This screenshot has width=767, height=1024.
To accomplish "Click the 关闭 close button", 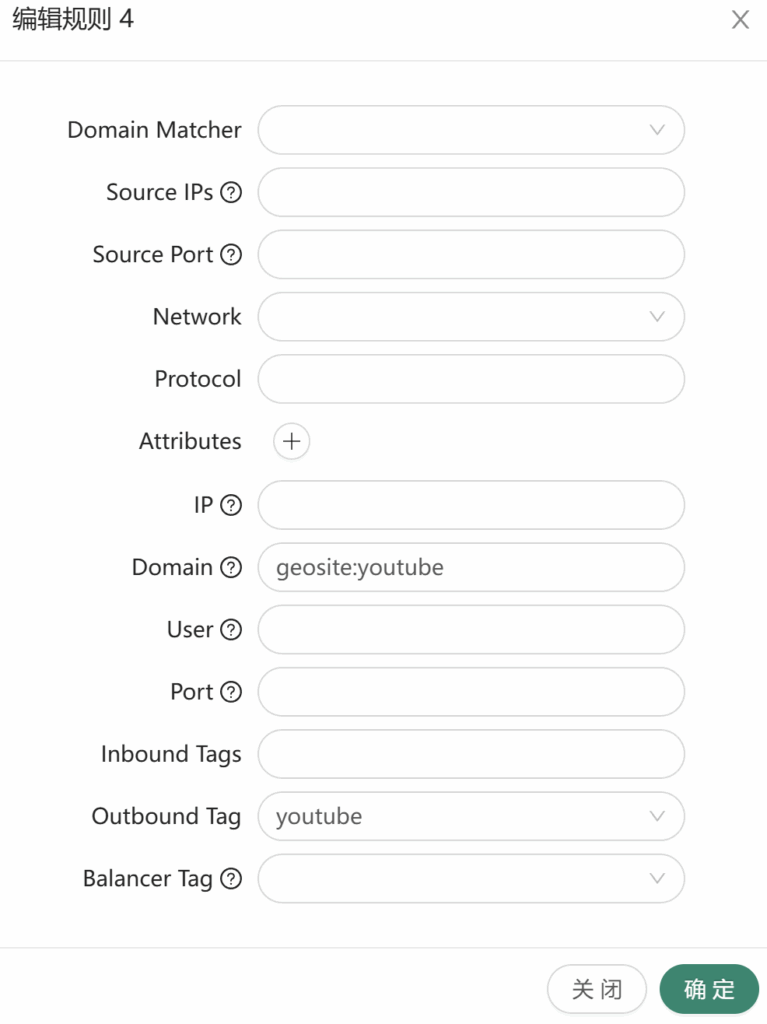I will pos(596,989).
